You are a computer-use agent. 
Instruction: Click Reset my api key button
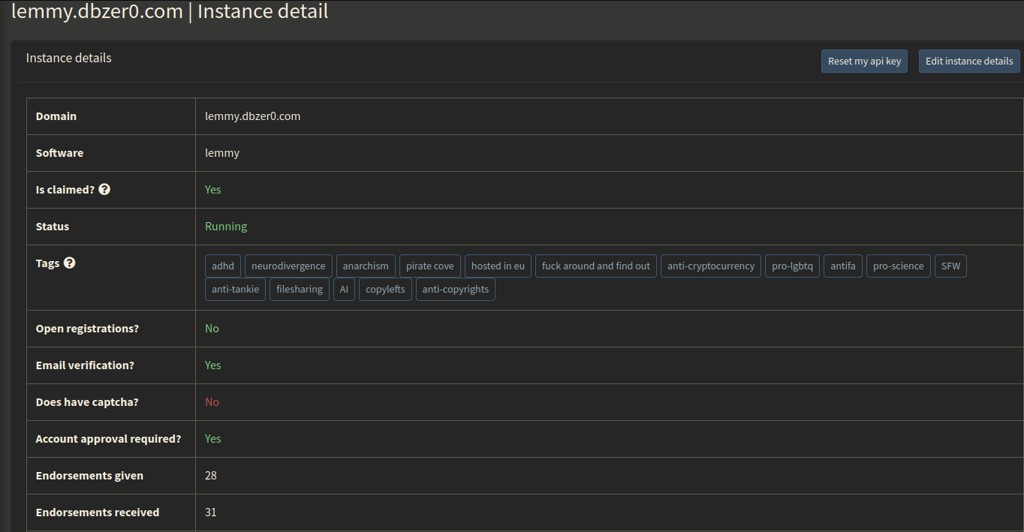(x=864, y=61)
